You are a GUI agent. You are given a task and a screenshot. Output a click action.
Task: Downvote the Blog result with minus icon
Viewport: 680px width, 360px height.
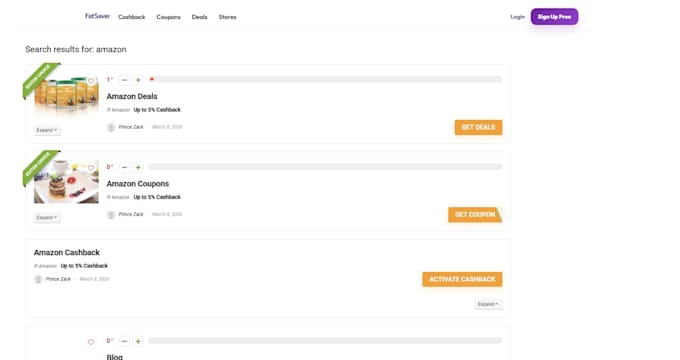click(124, 341)
